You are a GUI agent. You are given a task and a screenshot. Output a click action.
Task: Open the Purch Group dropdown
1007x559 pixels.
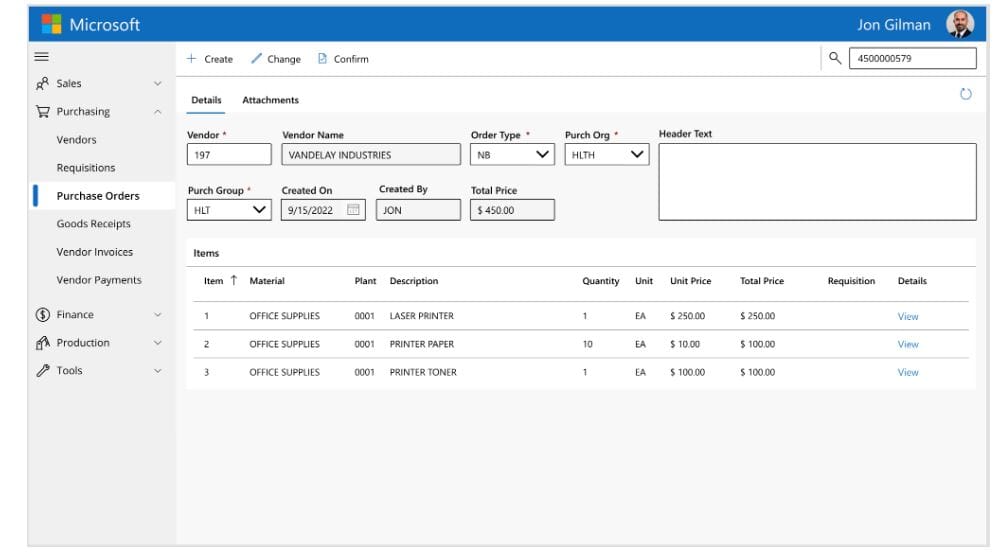click(259, 210)
